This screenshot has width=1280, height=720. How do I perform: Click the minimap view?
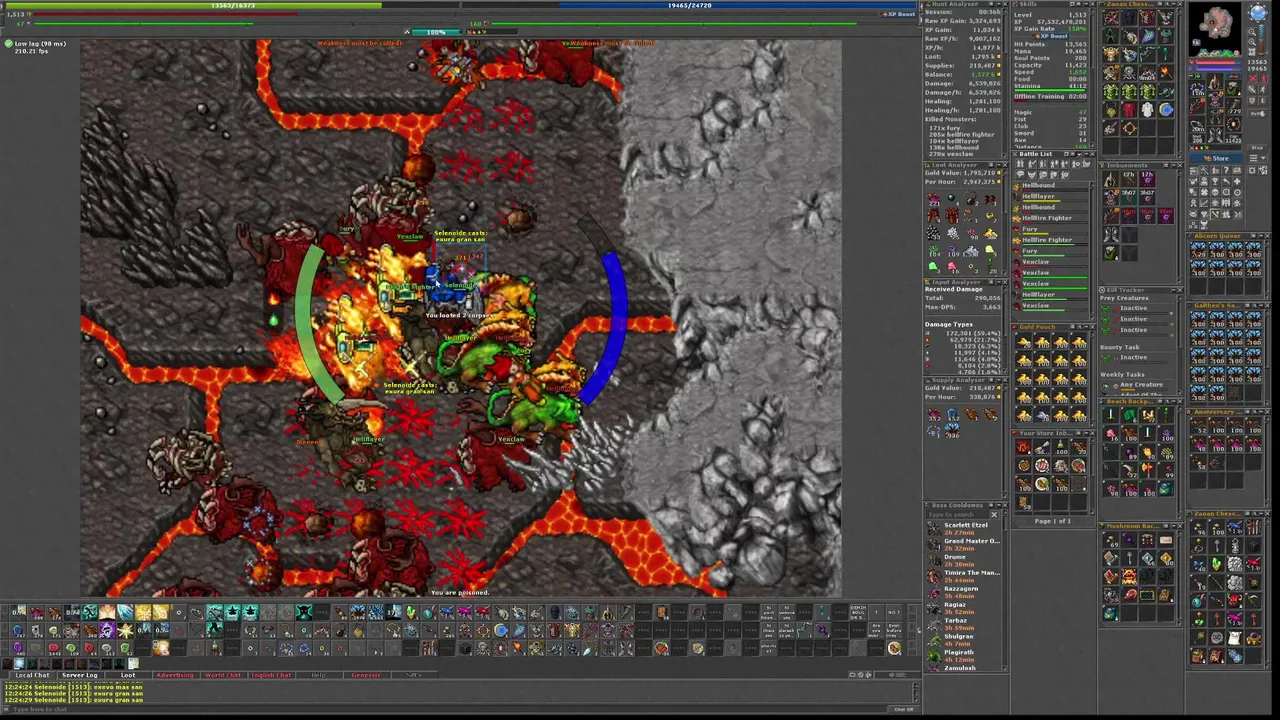(1215, 30)
